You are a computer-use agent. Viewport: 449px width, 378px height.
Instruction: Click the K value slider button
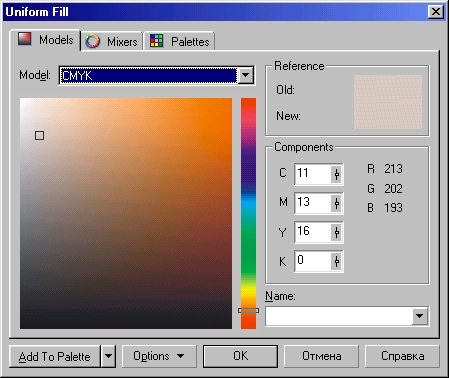[337, 261]
